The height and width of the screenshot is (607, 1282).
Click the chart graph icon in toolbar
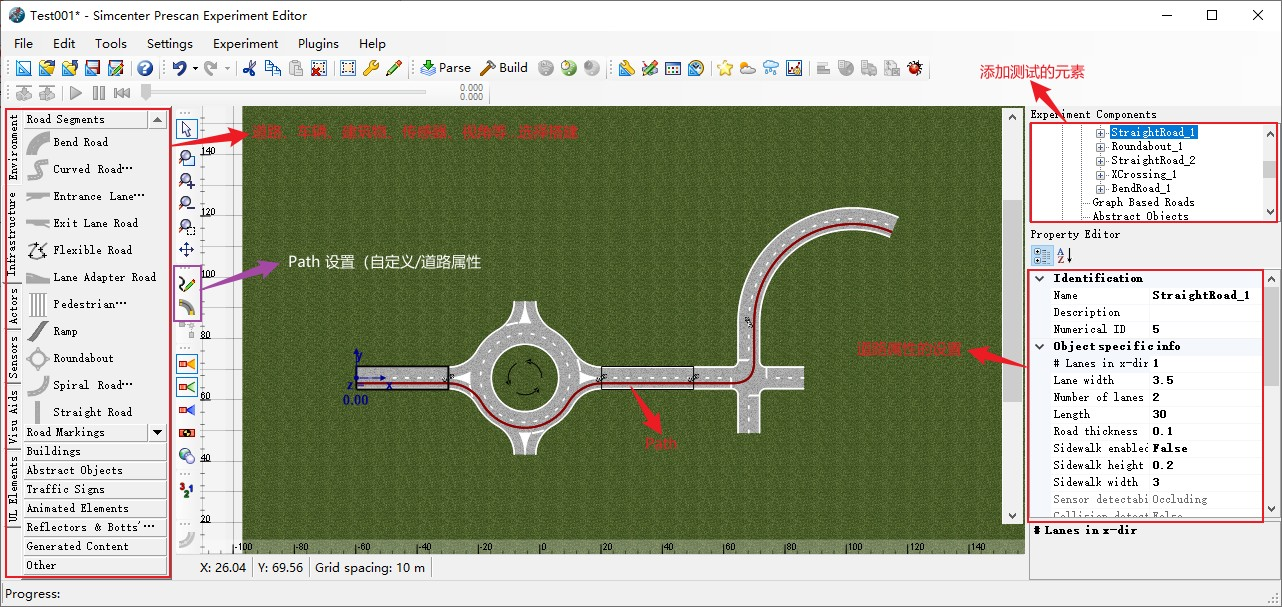794,68
